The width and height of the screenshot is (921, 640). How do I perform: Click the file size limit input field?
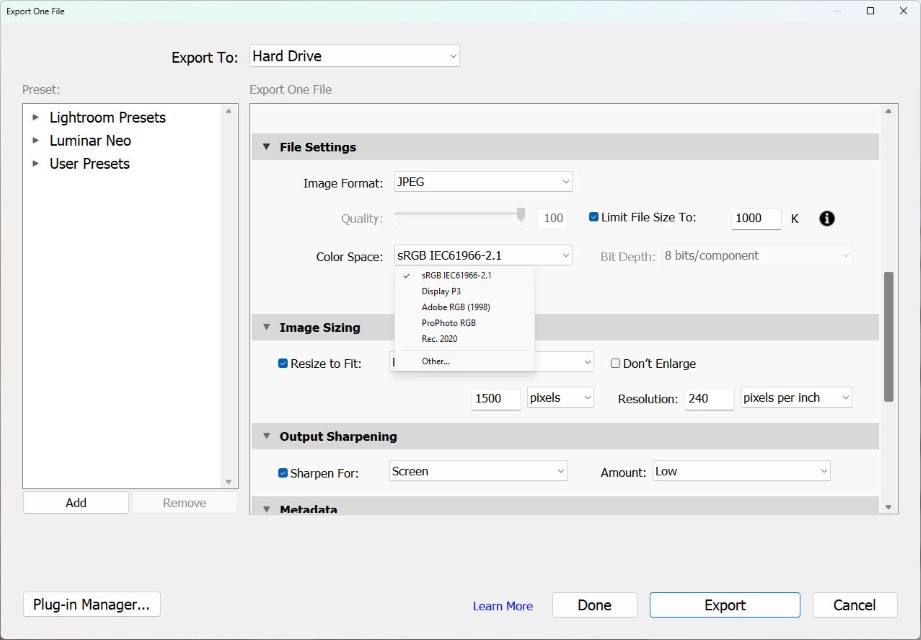tap(755, 218)
